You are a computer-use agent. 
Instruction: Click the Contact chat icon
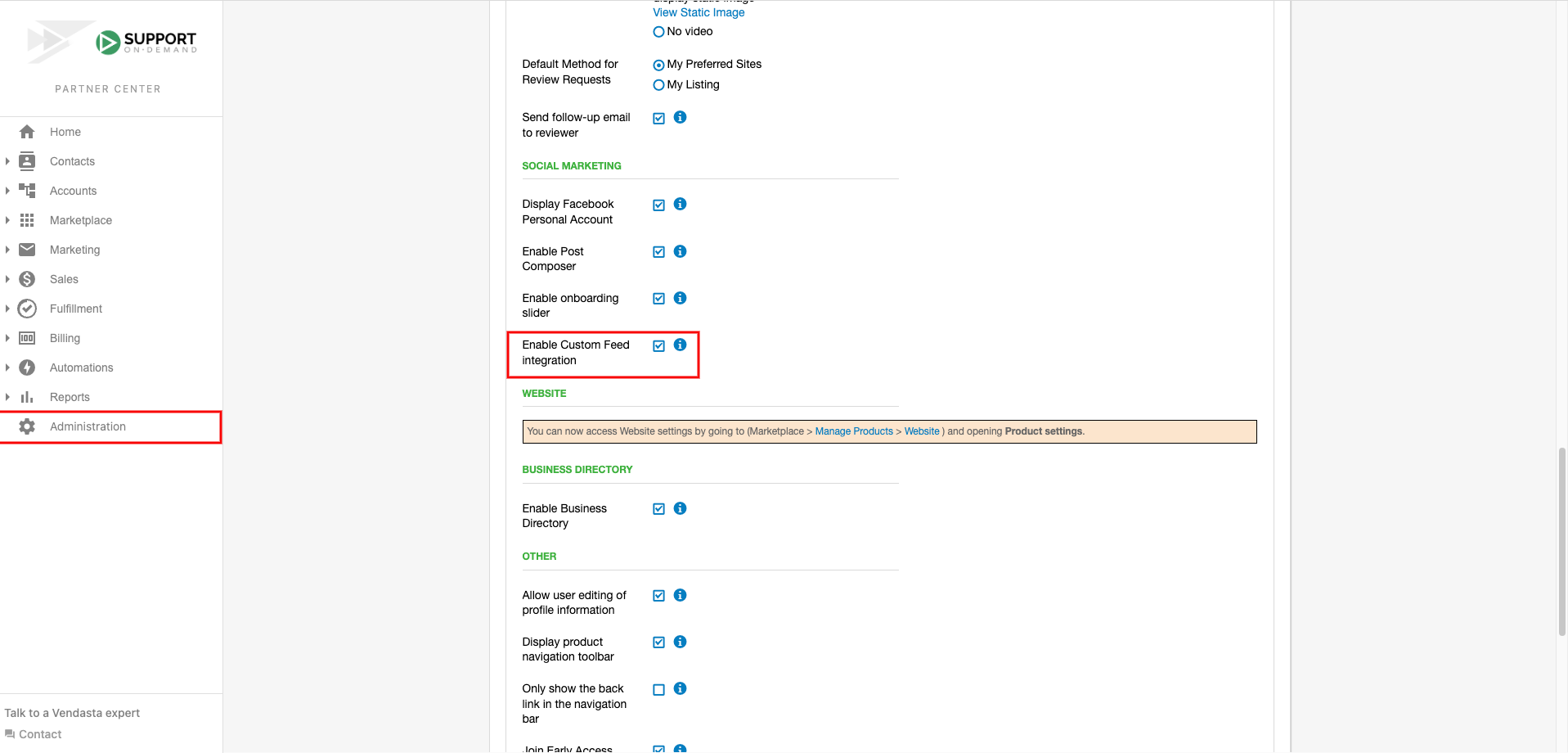pyautogui.click(x=10, y=734)
